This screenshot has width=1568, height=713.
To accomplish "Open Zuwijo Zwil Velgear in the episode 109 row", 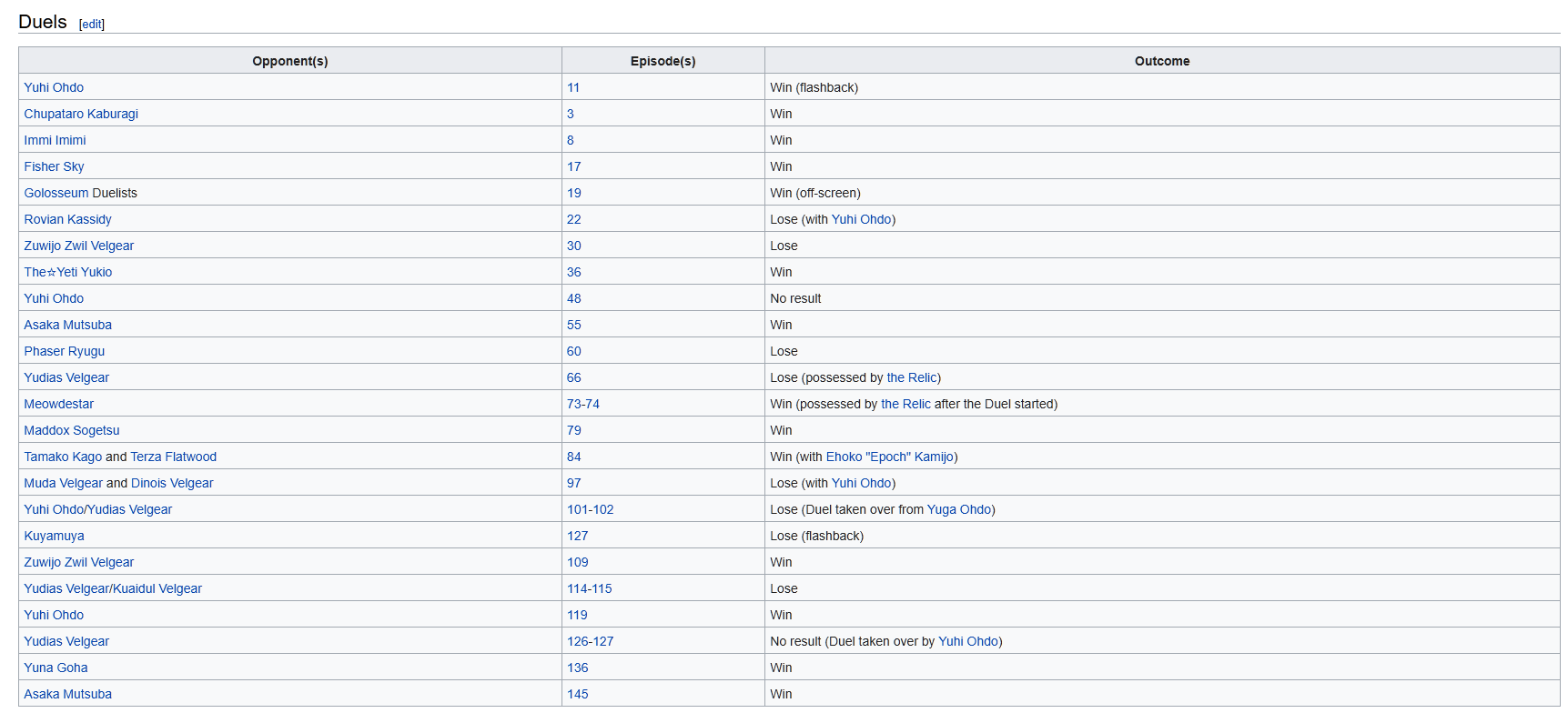I will (79, 562).
